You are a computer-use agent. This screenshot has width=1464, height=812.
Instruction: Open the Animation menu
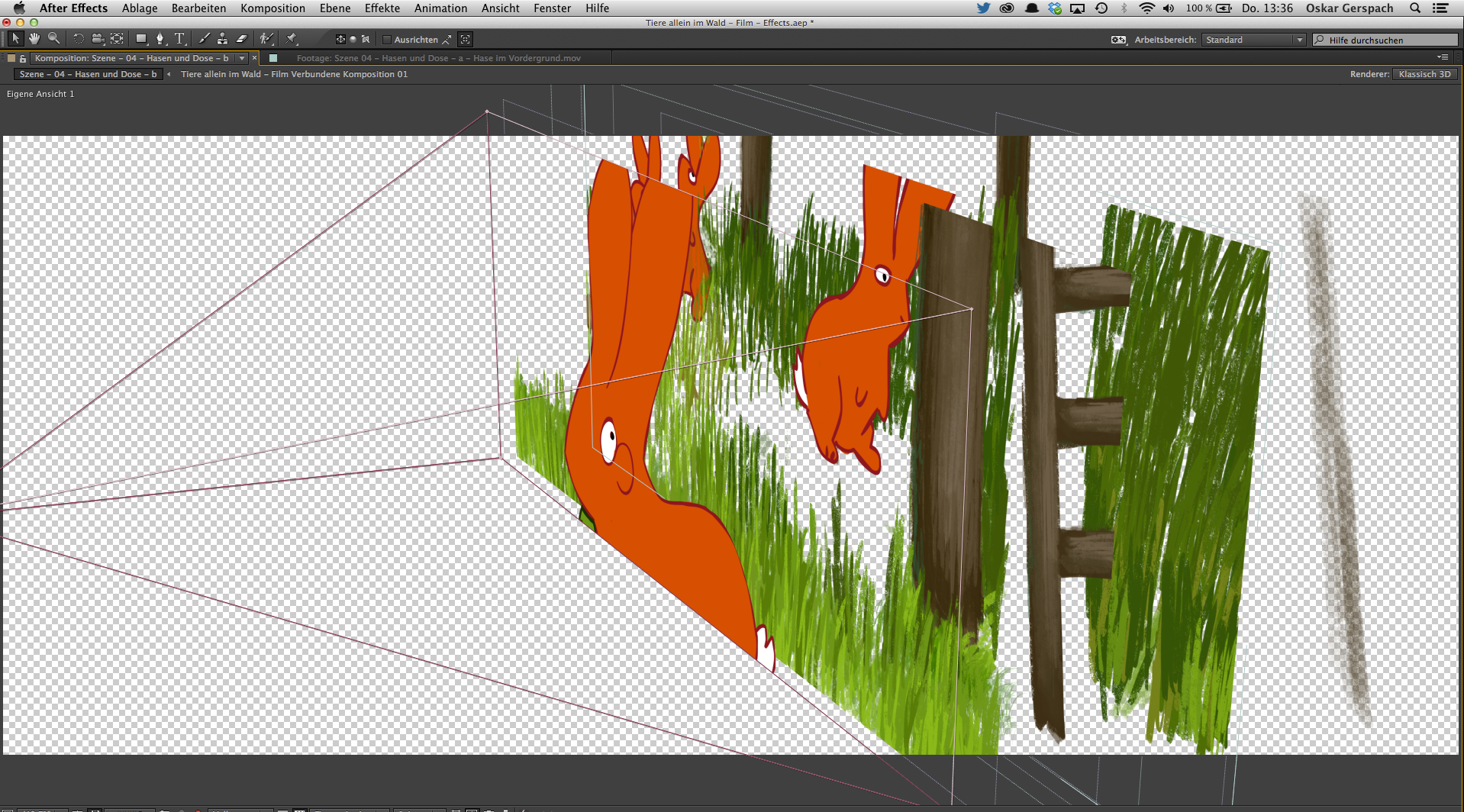click(x=440, y=8)
